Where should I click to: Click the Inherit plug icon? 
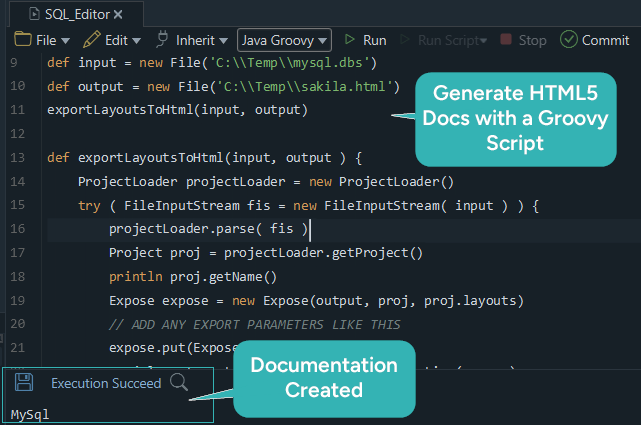tap(162, 39)
